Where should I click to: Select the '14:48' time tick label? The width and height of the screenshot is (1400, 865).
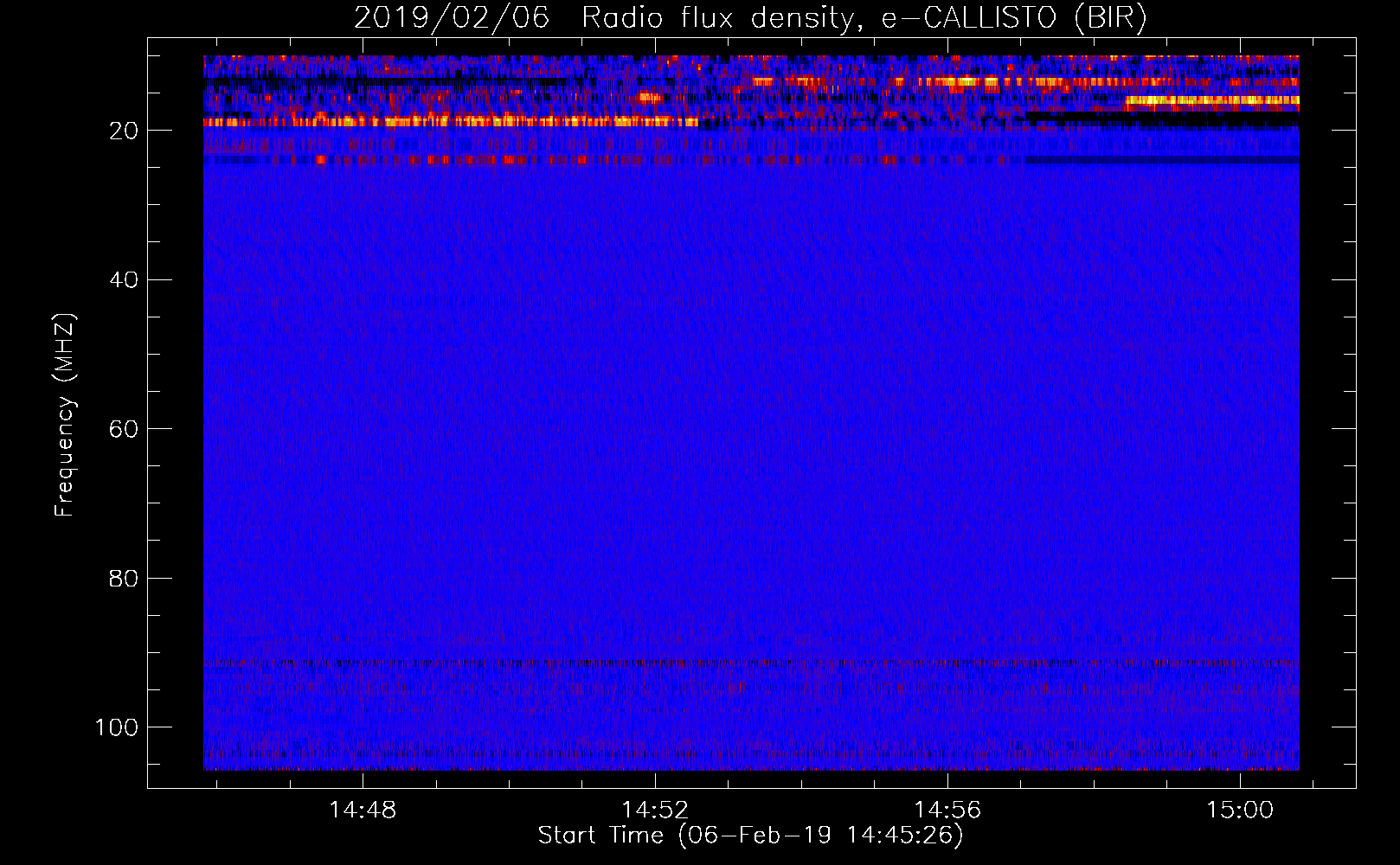[x=363, y=810]
